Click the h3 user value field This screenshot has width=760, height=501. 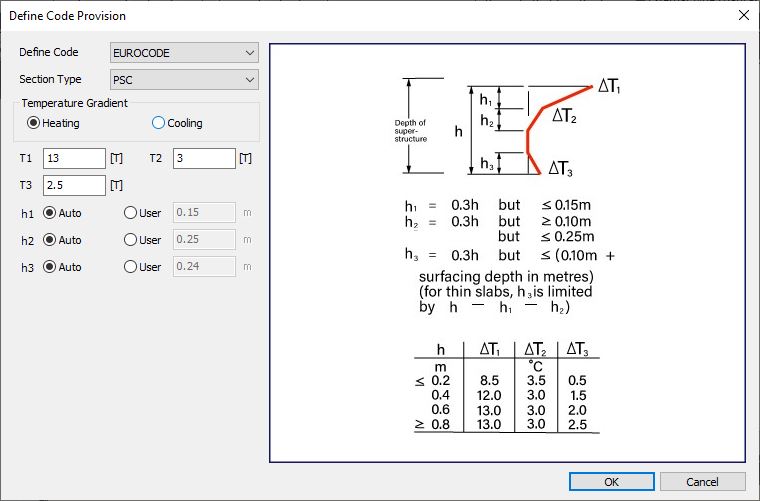coord(204,267)
